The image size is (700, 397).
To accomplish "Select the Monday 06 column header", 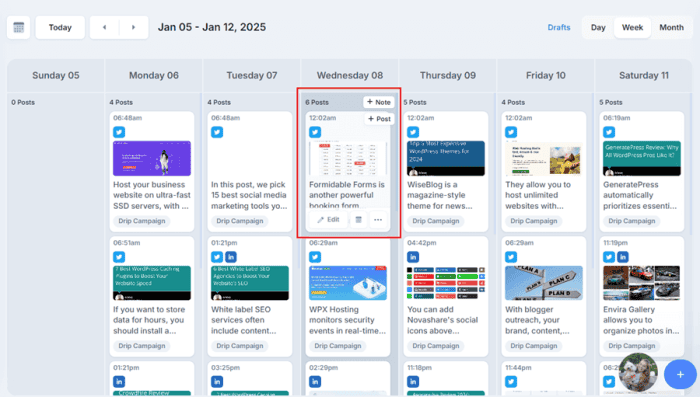I will click(154, 75).
